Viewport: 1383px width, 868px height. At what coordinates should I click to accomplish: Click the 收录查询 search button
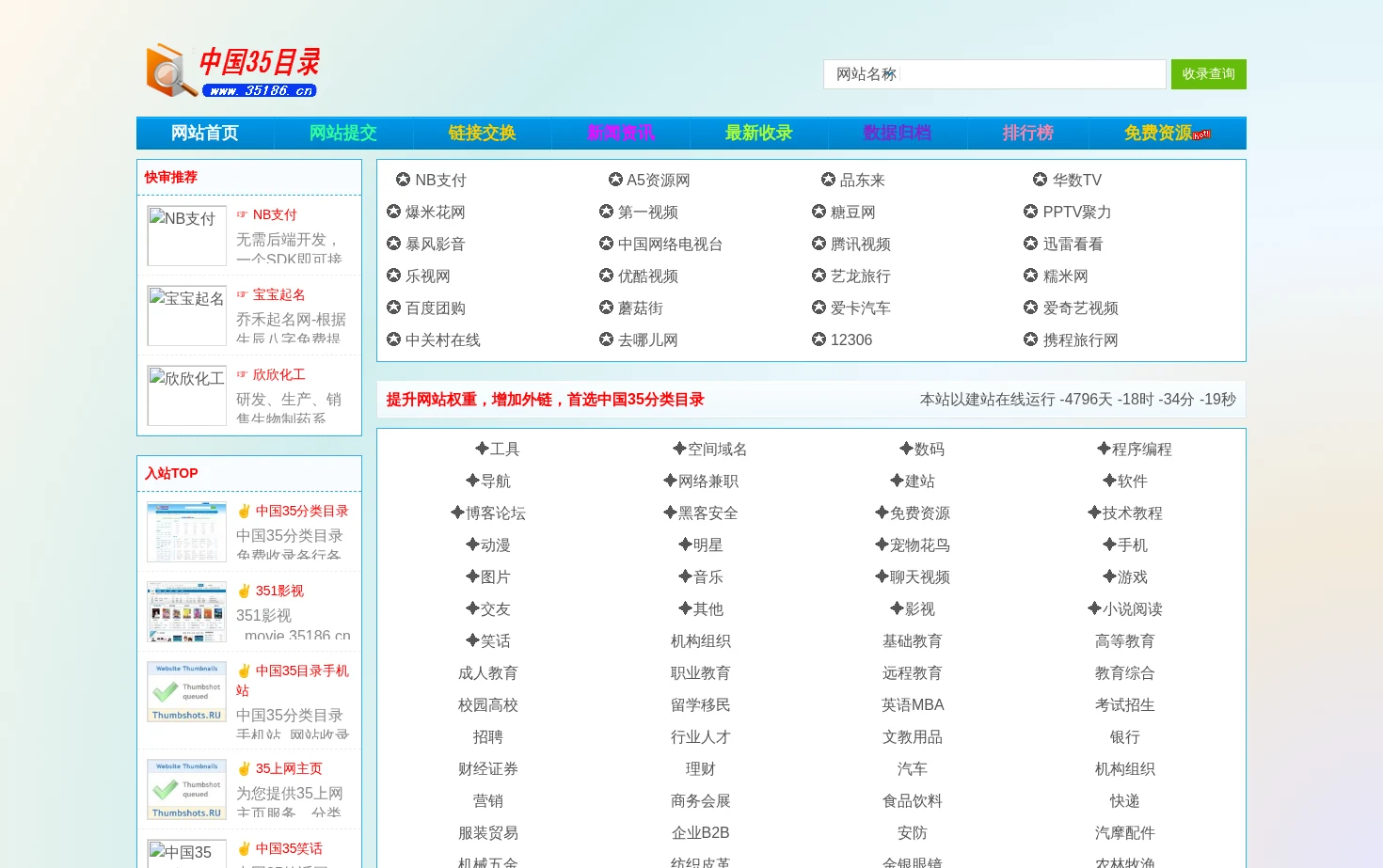(1209, 74)
